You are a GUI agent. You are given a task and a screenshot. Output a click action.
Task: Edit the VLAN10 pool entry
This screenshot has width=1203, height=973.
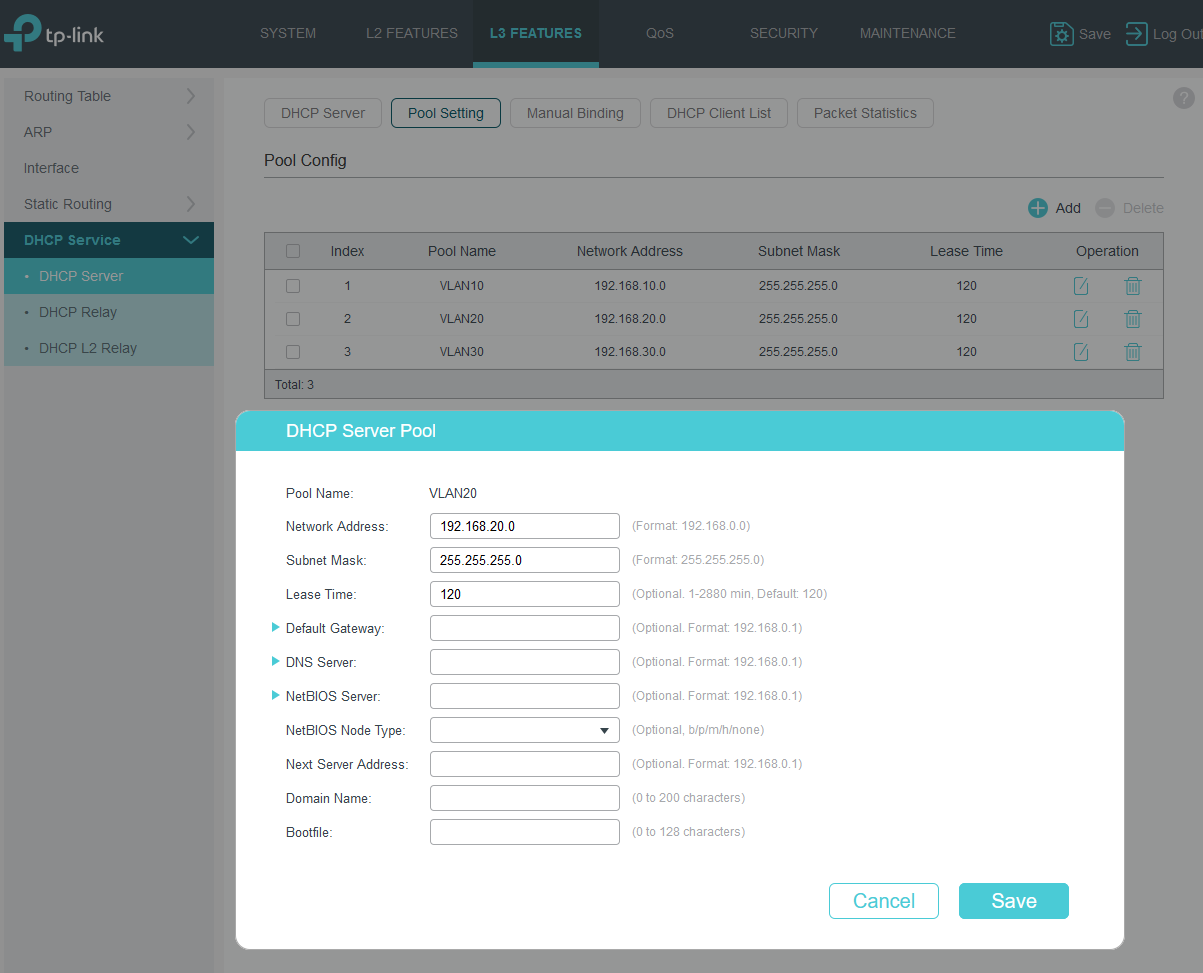[x=1081, y=286]
